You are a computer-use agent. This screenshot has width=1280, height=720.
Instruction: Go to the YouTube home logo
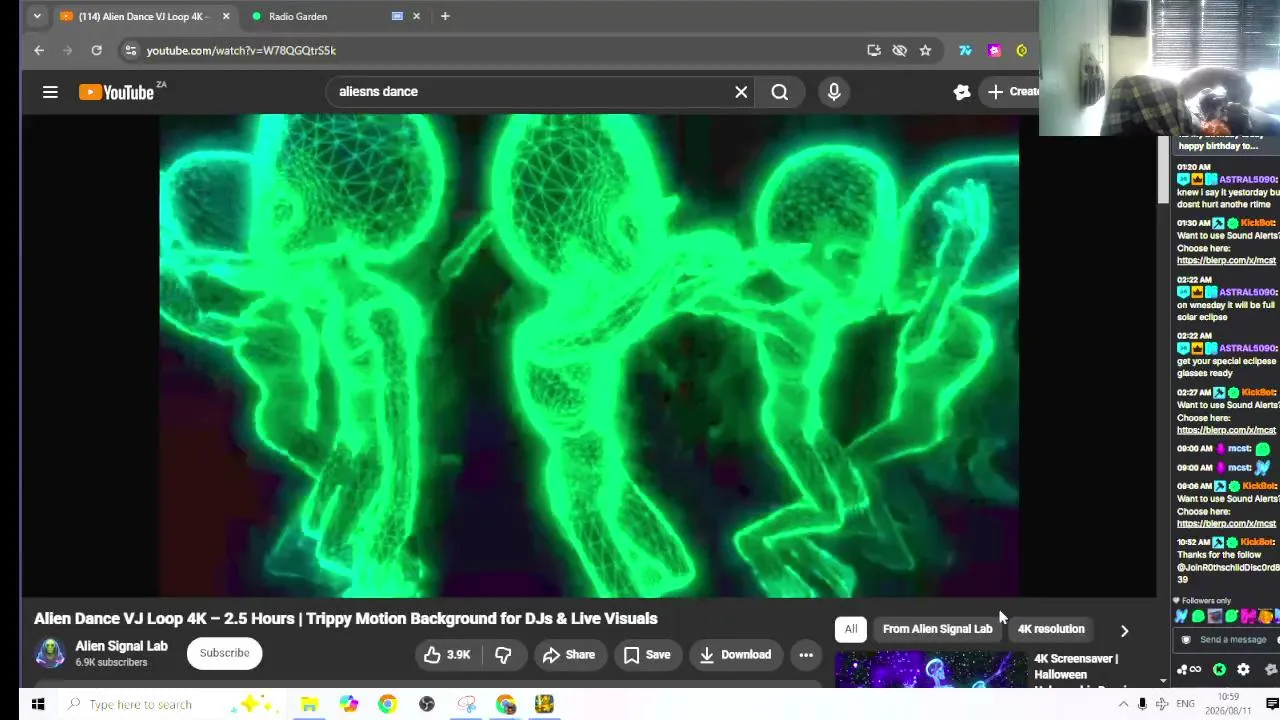[x=117, y=92]
